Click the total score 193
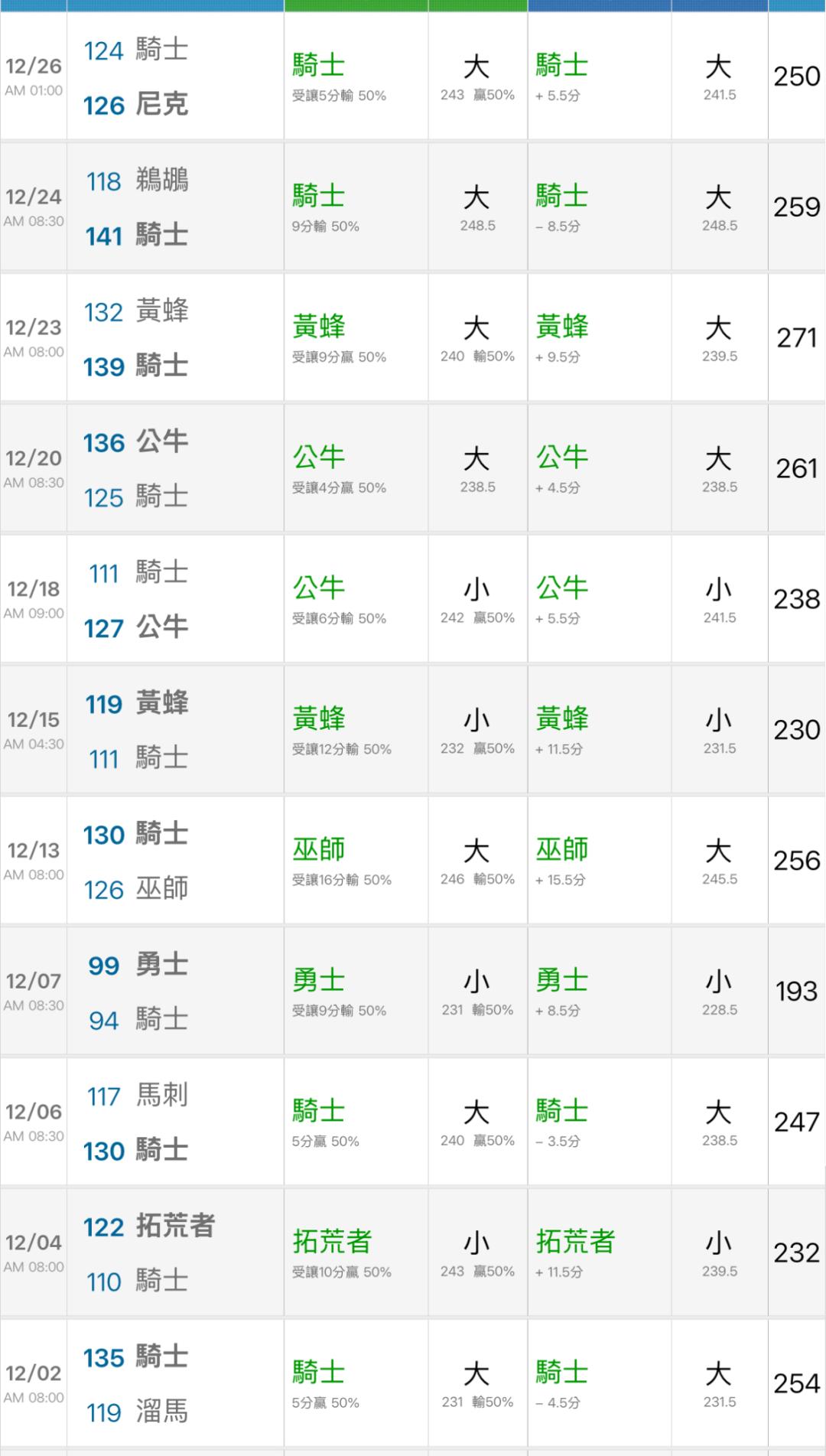The width and height of the screenshot is (826, 1456). click(796, 992)
